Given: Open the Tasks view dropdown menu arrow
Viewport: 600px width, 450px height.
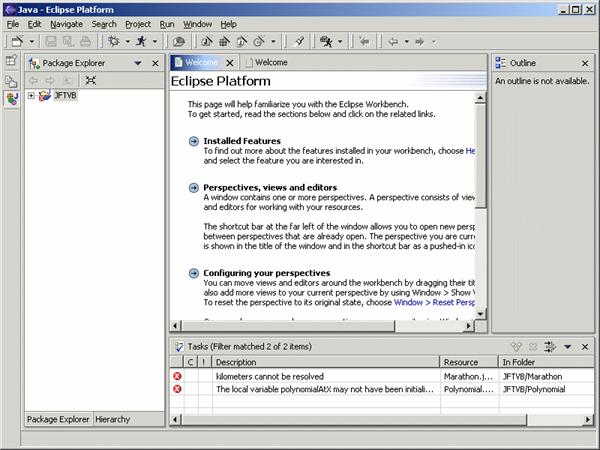Looking at the screenshot, I should 568,346.
